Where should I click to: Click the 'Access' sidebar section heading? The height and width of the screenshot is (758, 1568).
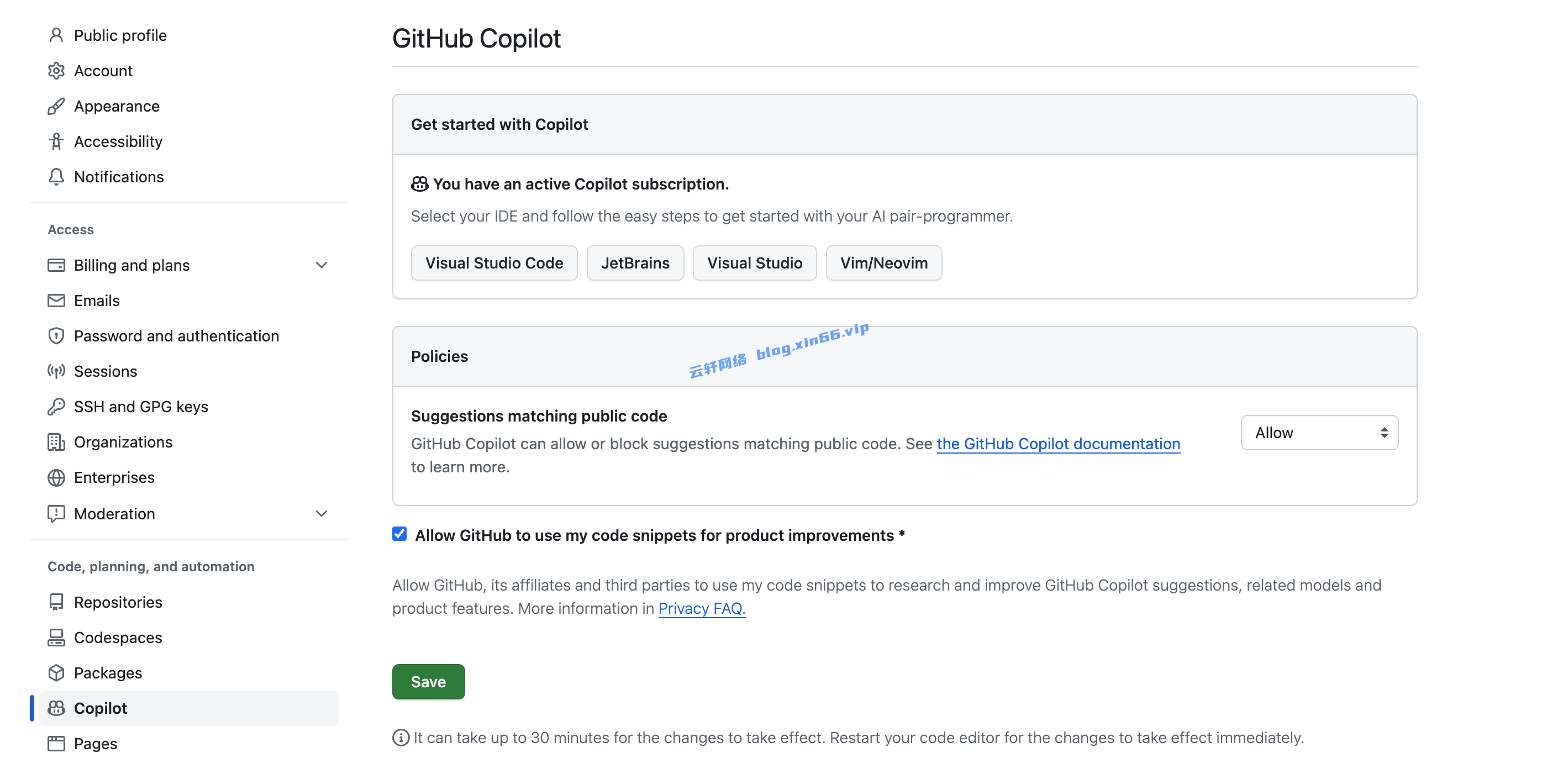click(x=71, y=229)
